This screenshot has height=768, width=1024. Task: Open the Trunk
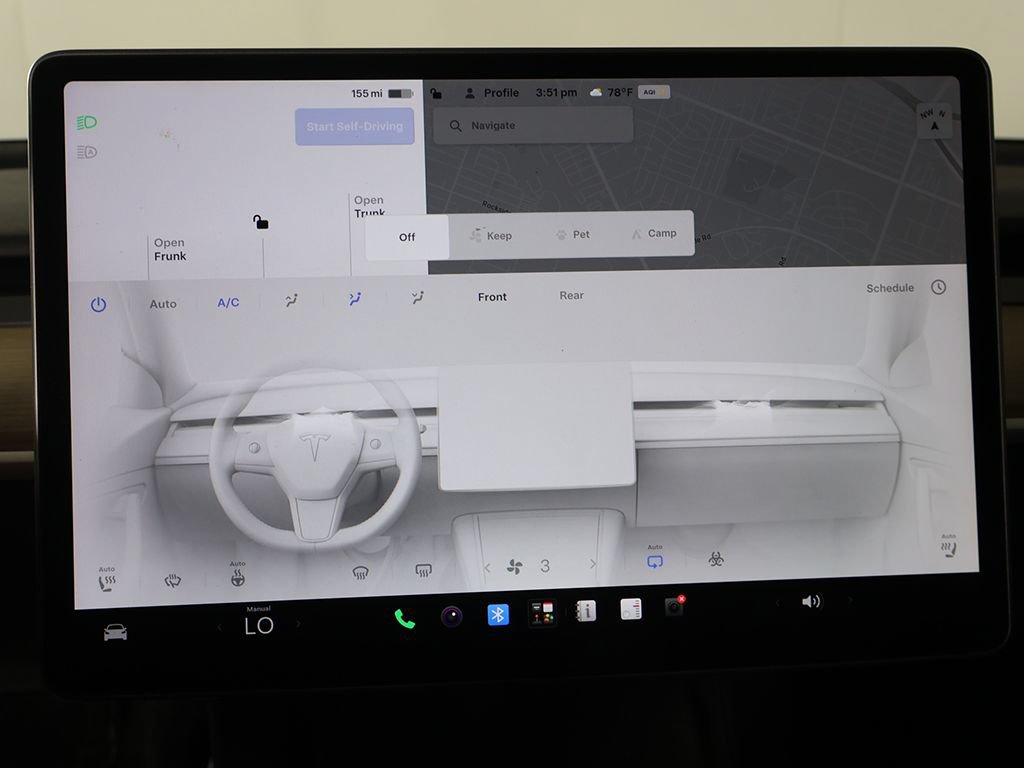point(370,206)
